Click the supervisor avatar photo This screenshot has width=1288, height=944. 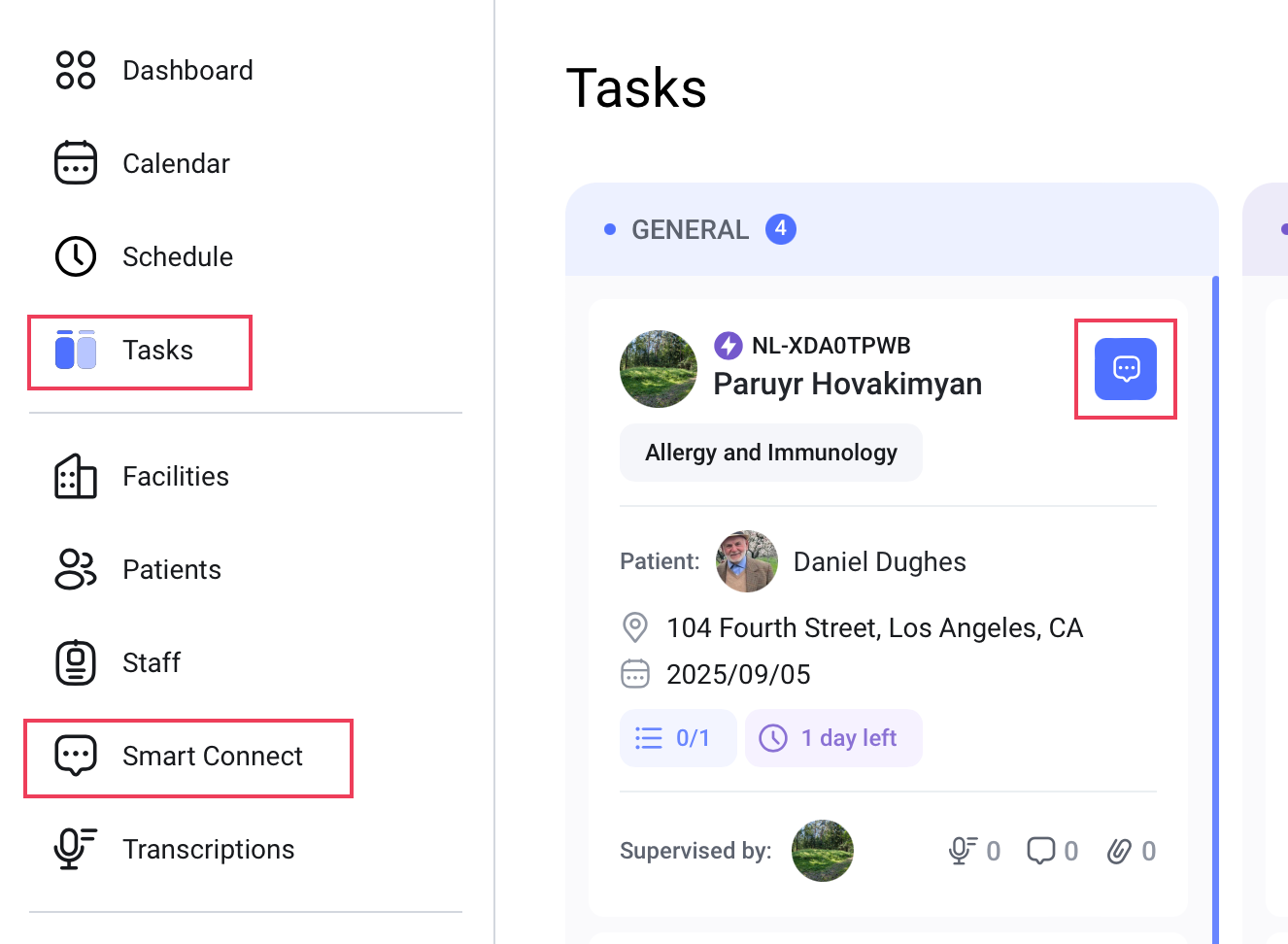[x=823, y=851]
